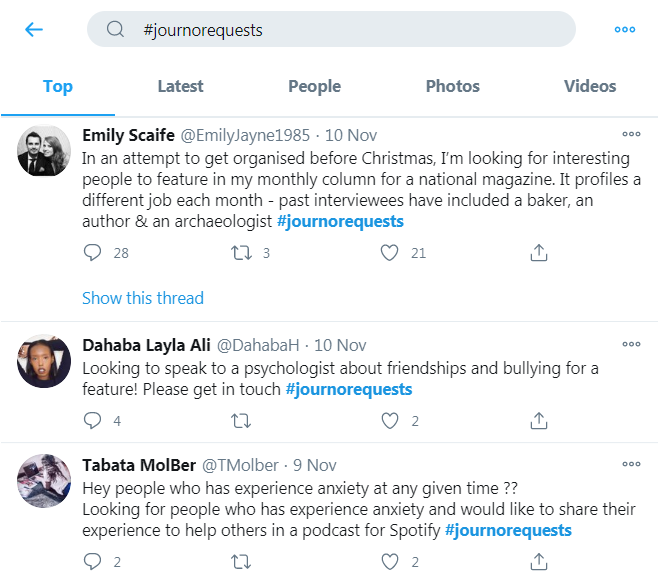Viewport: 658px width, 583px height.
Task: Reply to Dahaba Layla Ali's tweet
Action: coord(92,420)
